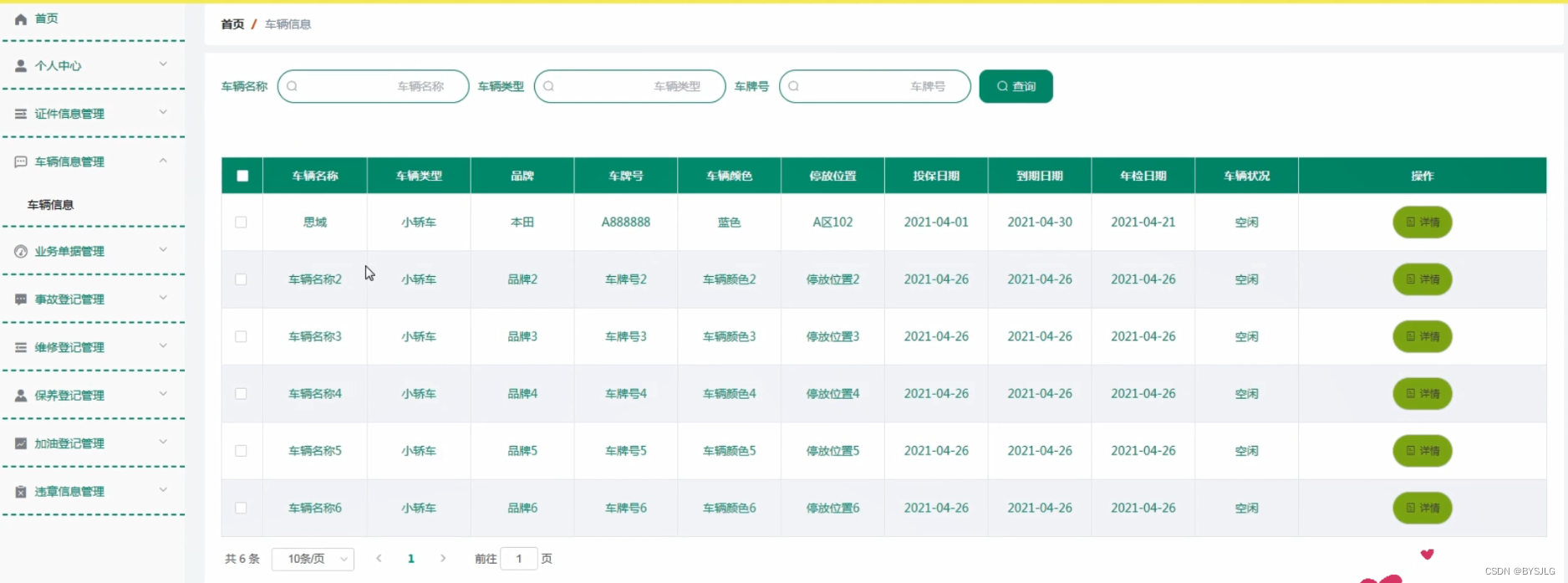Click the 车辆状况 column header
This screenshot has width=1568, height=583.
[1246, 176]
